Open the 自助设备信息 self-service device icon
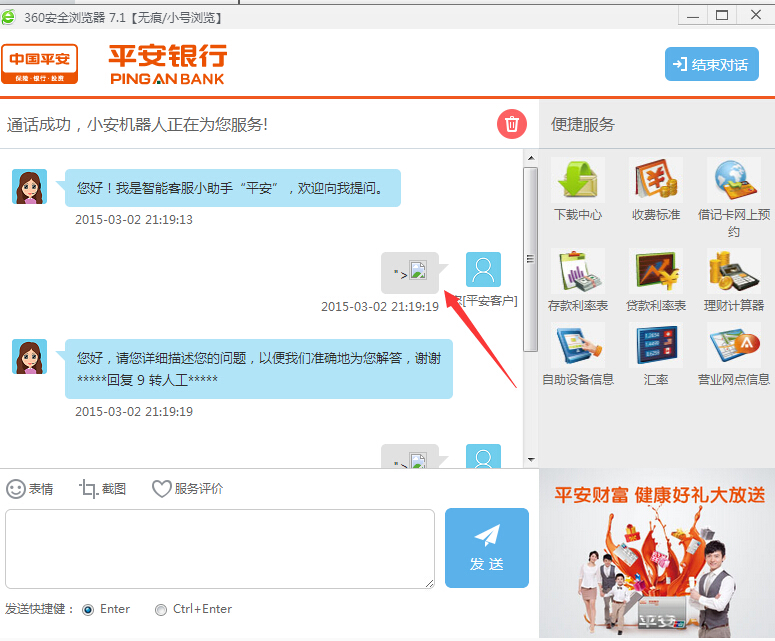The image size is (775, 641). 578,345
